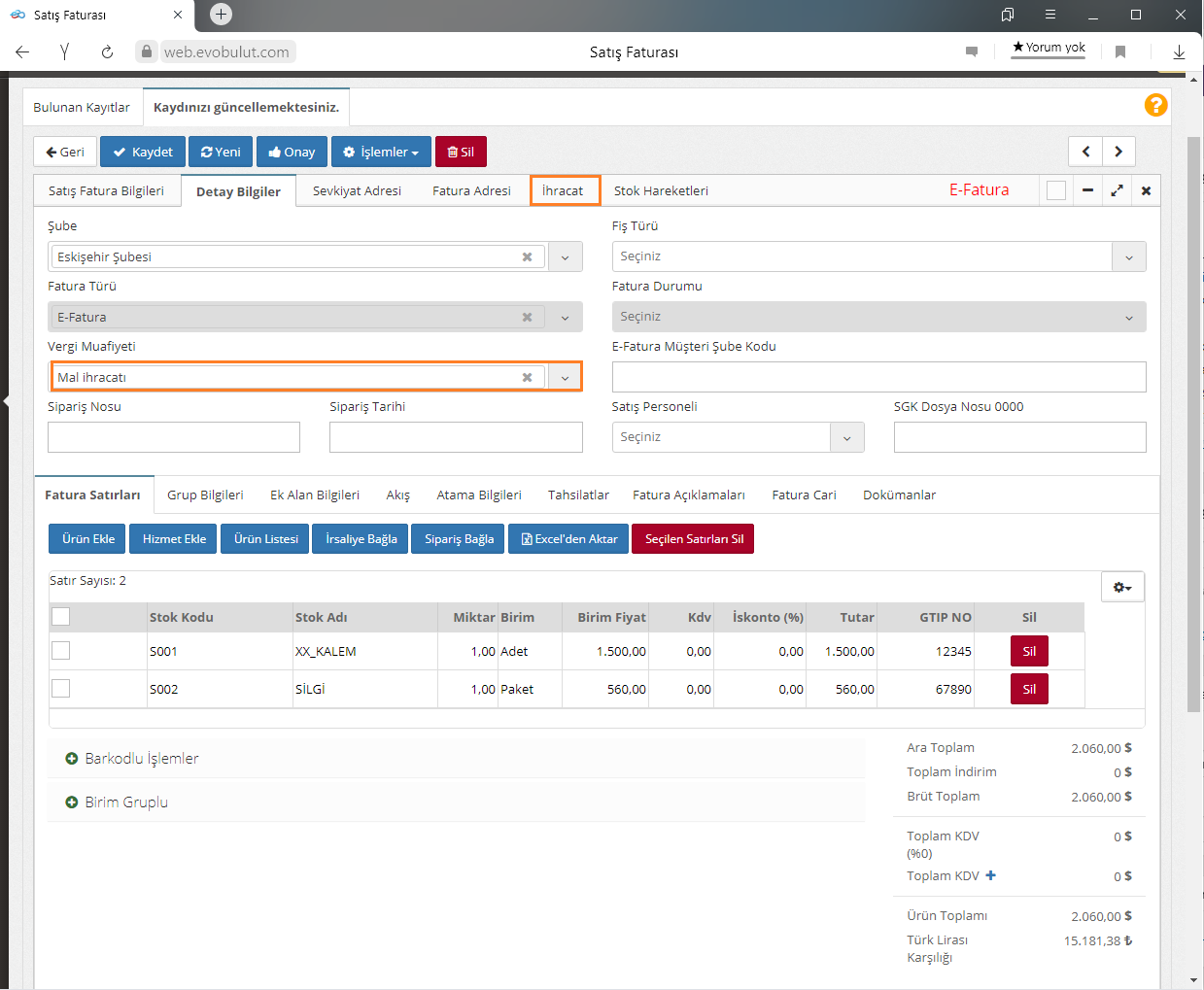1204x990 pixels.
Task: Toggle the select-all rows header checkbox
Action: tap(61, 616)
